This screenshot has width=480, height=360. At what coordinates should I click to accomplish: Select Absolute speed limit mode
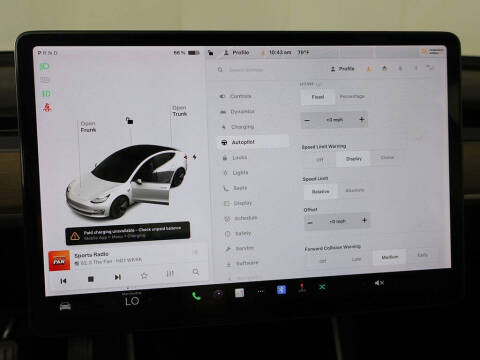pyautogui.click(x=355, y=190)
